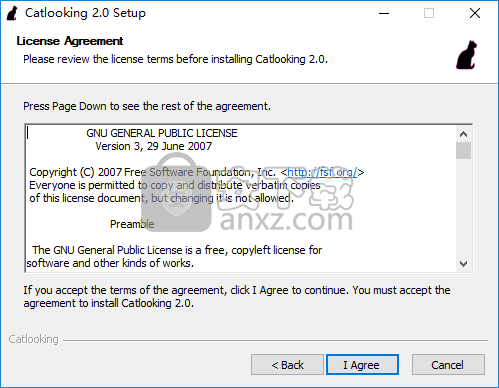499x388 pixels.
Task: Click the black cat logo in the header
Action: coord(467,55)
